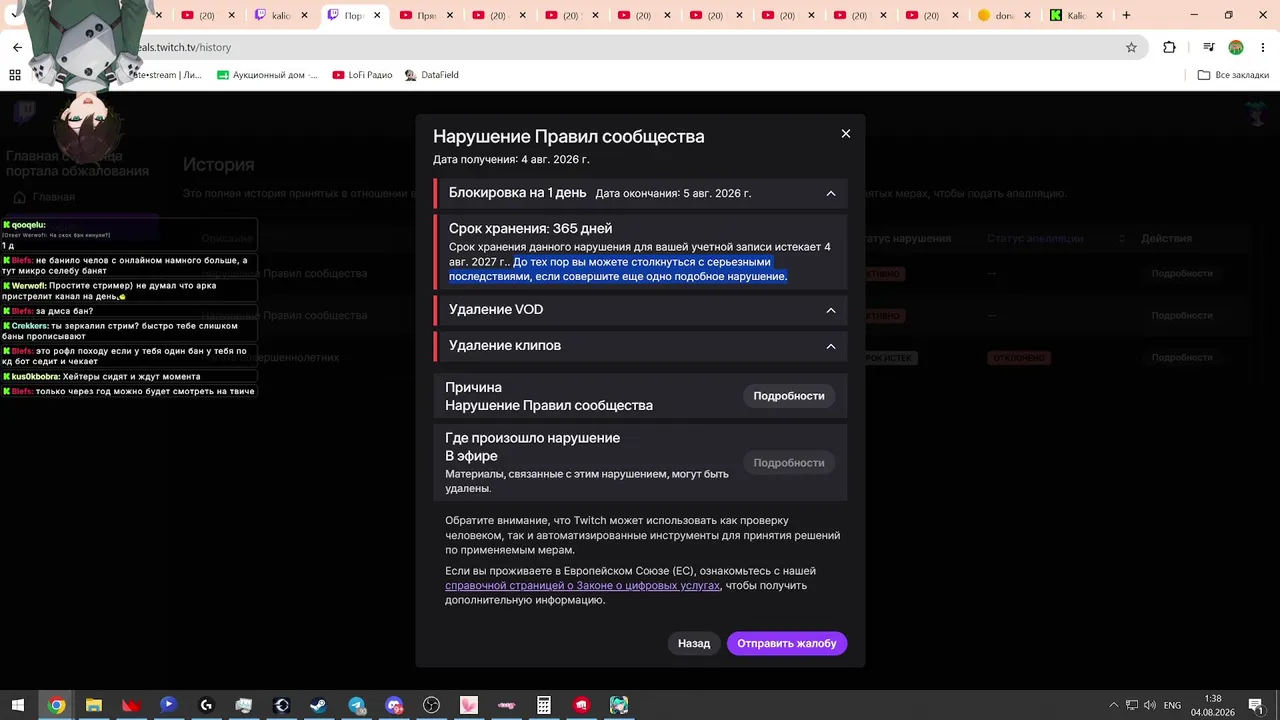The width and height of the screenshot is (1280, 720).
Task: Open Steam from the taskbar
Action: [318, 705]
